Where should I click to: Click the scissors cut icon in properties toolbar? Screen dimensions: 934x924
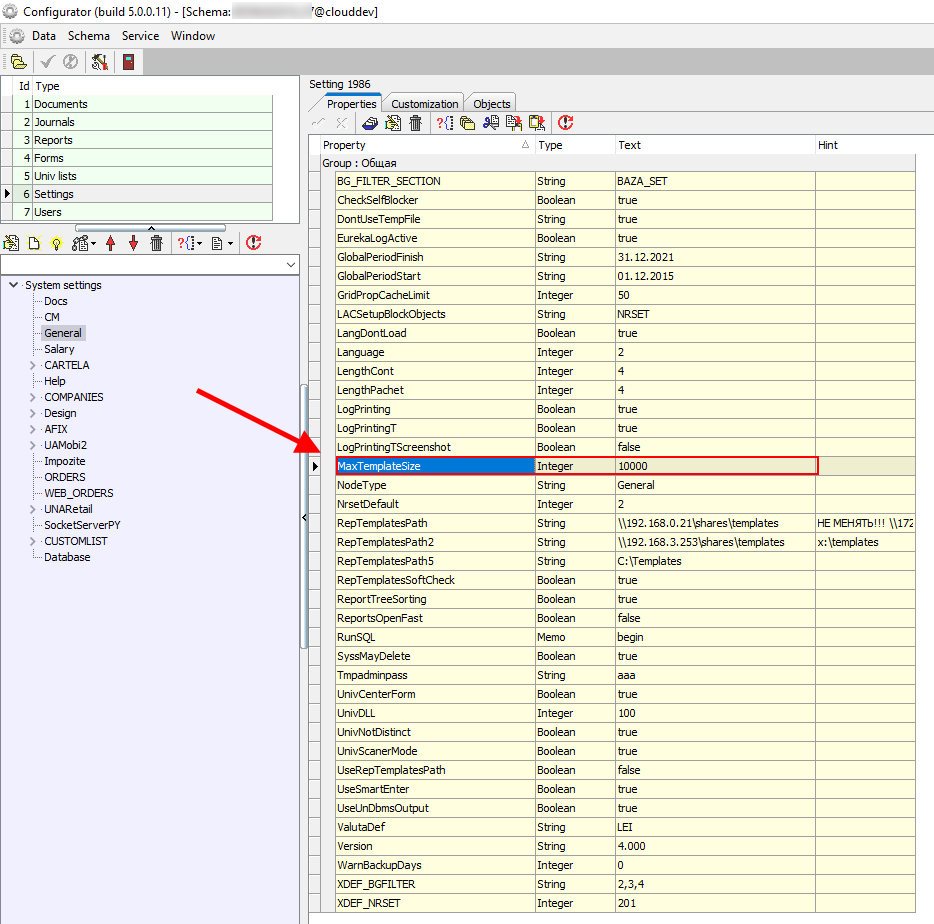[x=491, y=123]
